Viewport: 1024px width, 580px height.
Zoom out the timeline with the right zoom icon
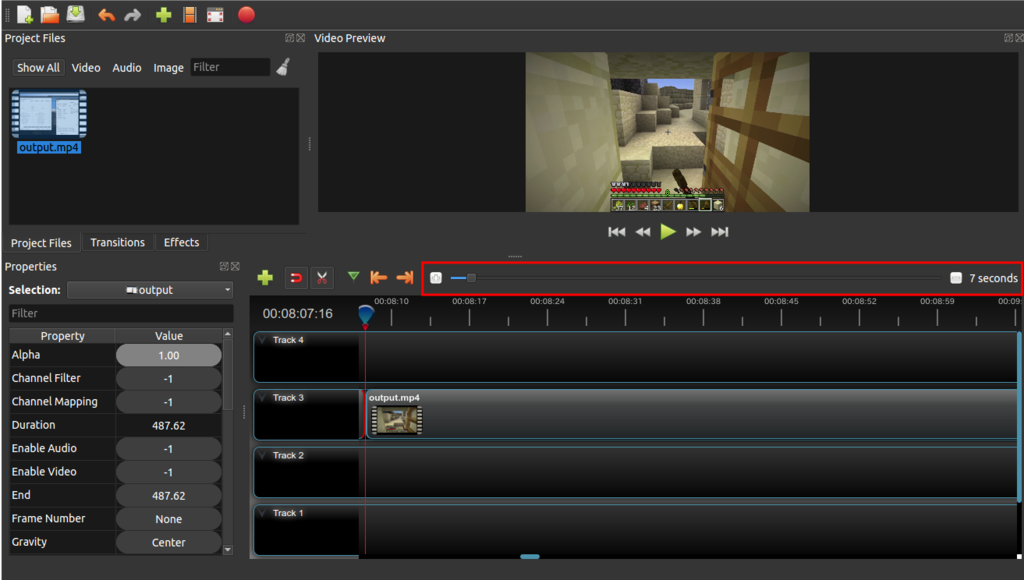coord(955,278)
